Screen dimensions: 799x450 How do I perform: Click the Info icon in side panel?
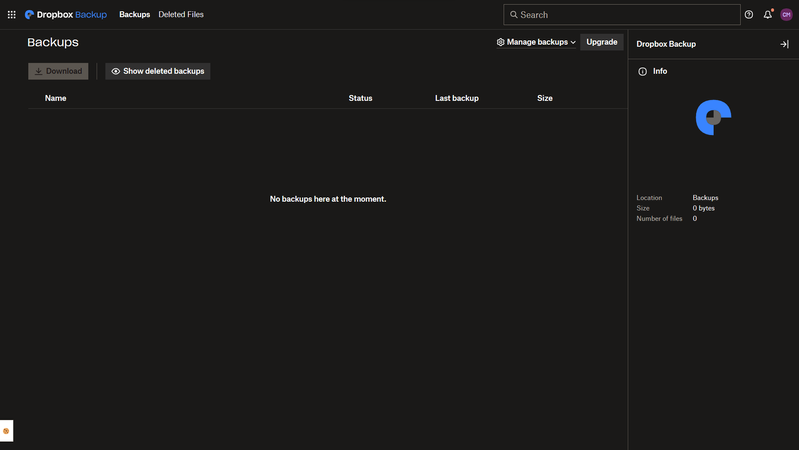point(643,71)
